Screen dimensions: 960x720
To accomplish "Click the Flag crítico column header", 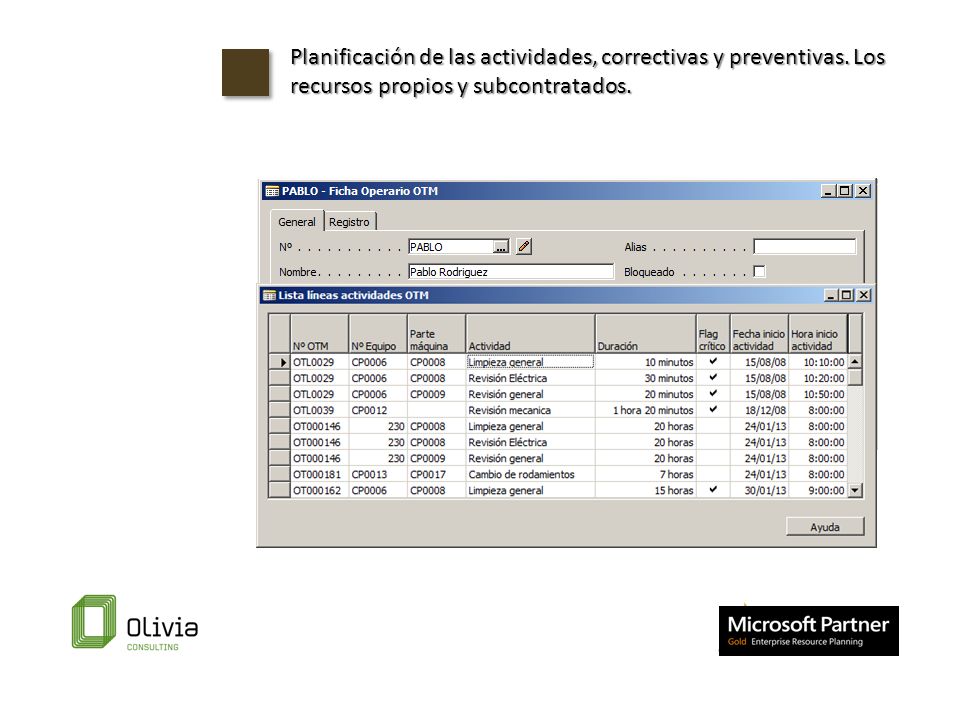I will (713, 334).
